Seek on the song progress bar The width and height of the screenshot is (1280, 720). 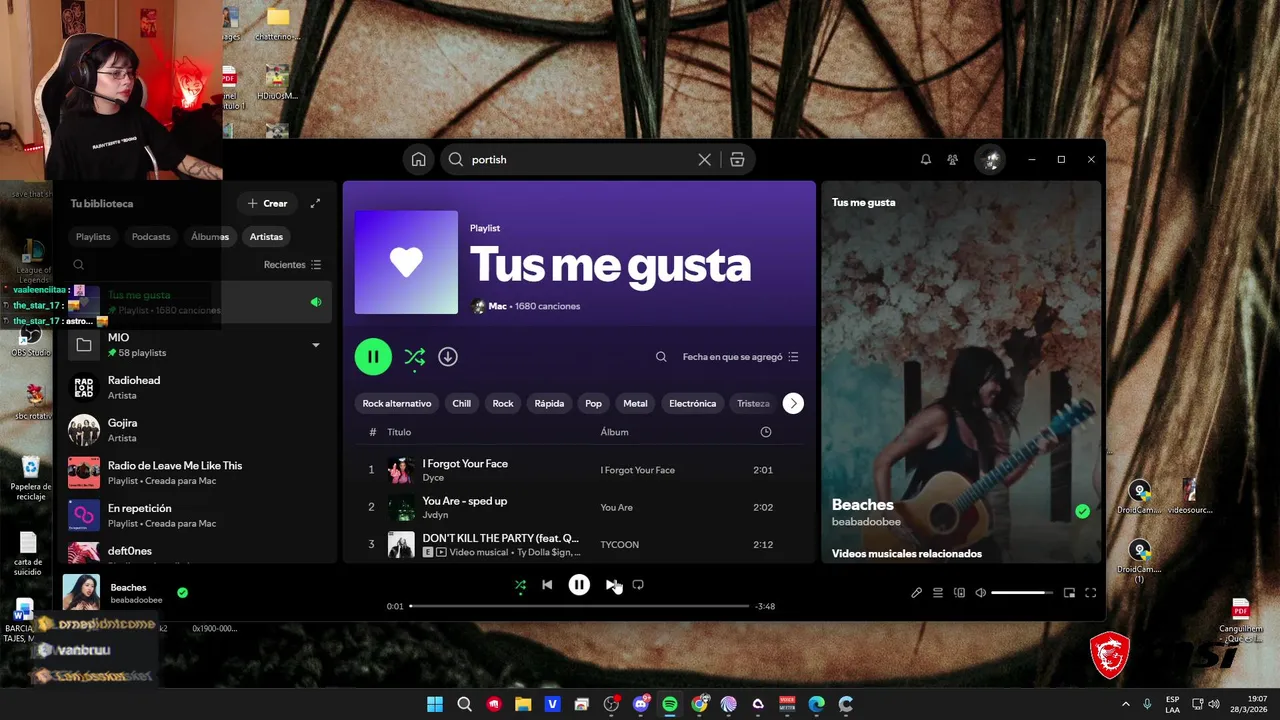[x=579, y=606]
